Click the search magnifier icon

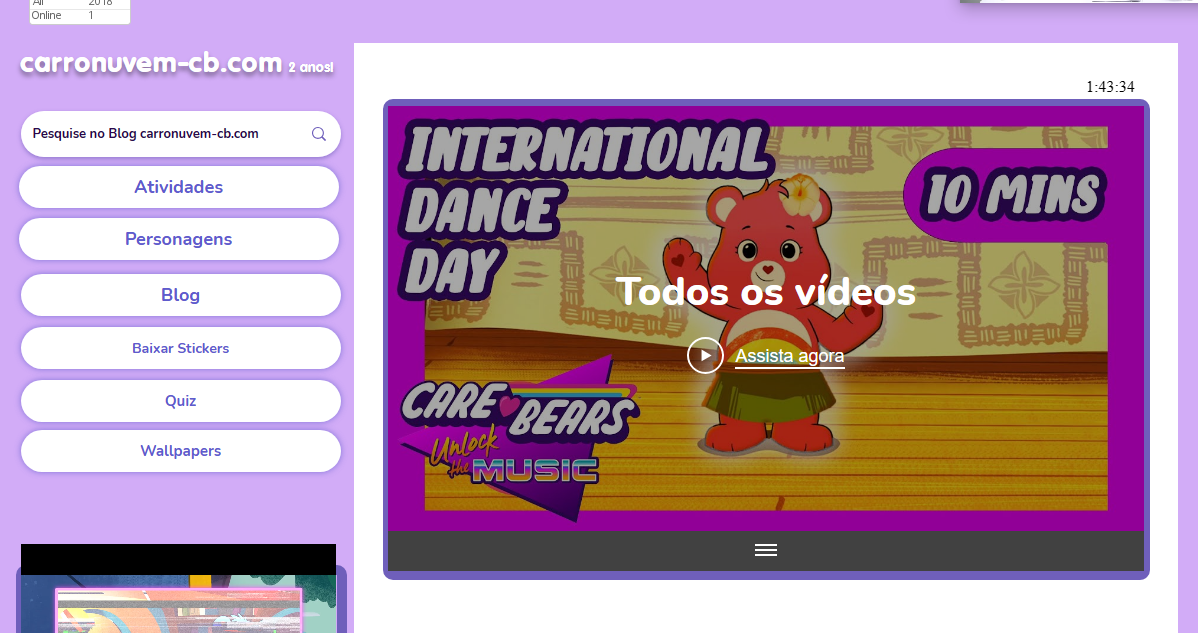tap(319, 134)
